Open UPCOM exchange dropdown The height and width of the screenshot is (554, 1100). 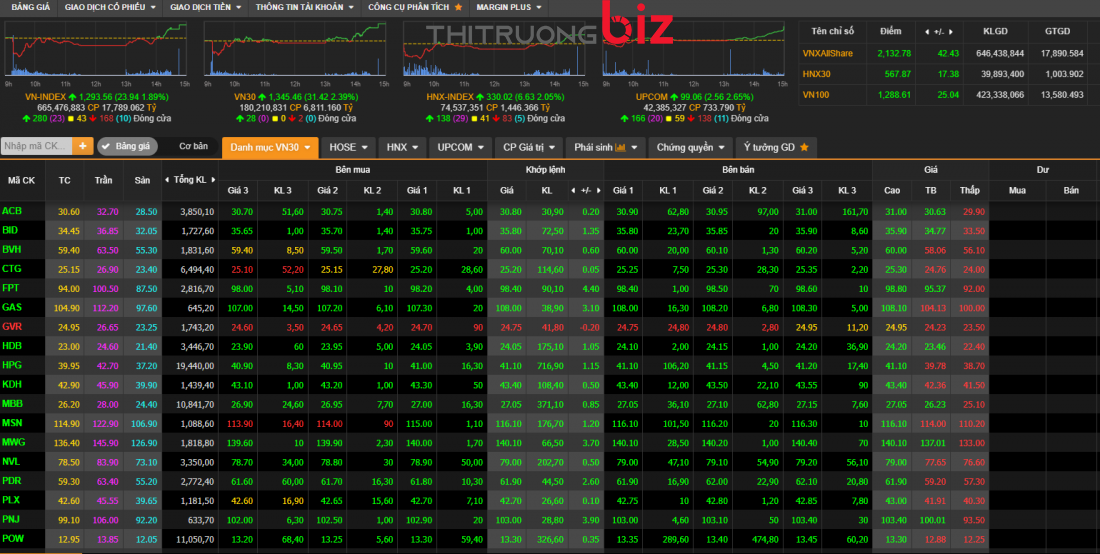(x=461, y=147)
